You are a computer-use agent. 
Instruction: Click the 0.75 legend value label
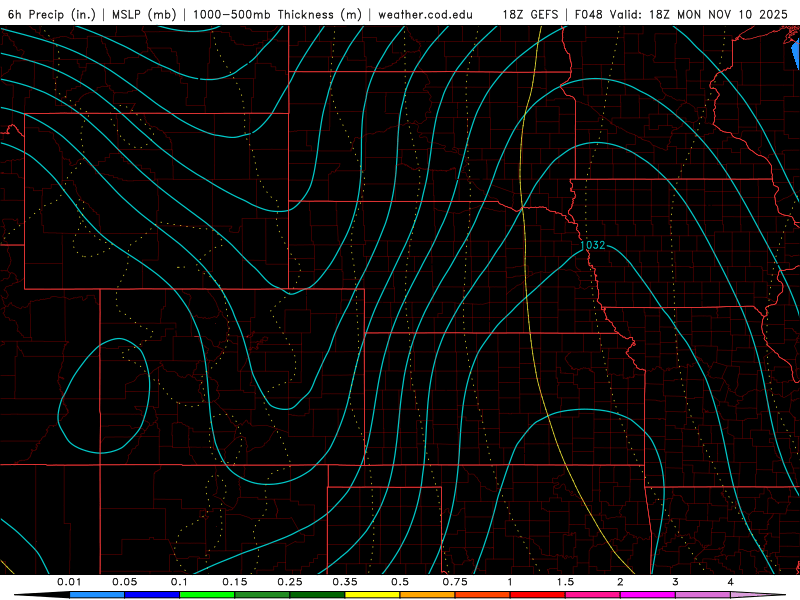[x=455, y=582]
